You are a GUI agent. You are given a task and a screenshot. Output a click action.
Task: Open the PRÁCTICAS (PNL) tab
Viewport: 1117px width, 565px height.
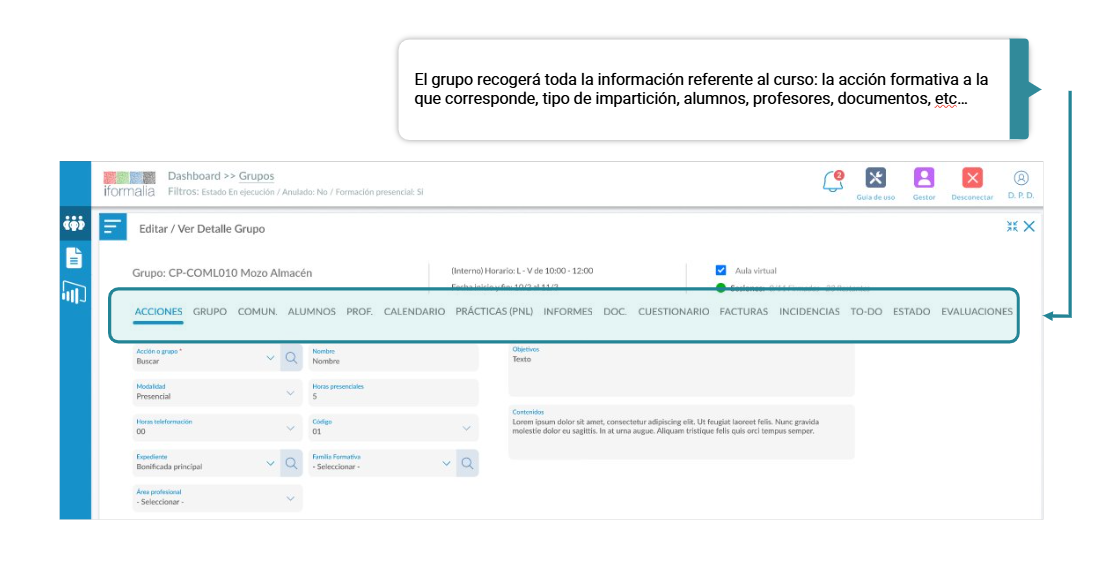point(494,311)
